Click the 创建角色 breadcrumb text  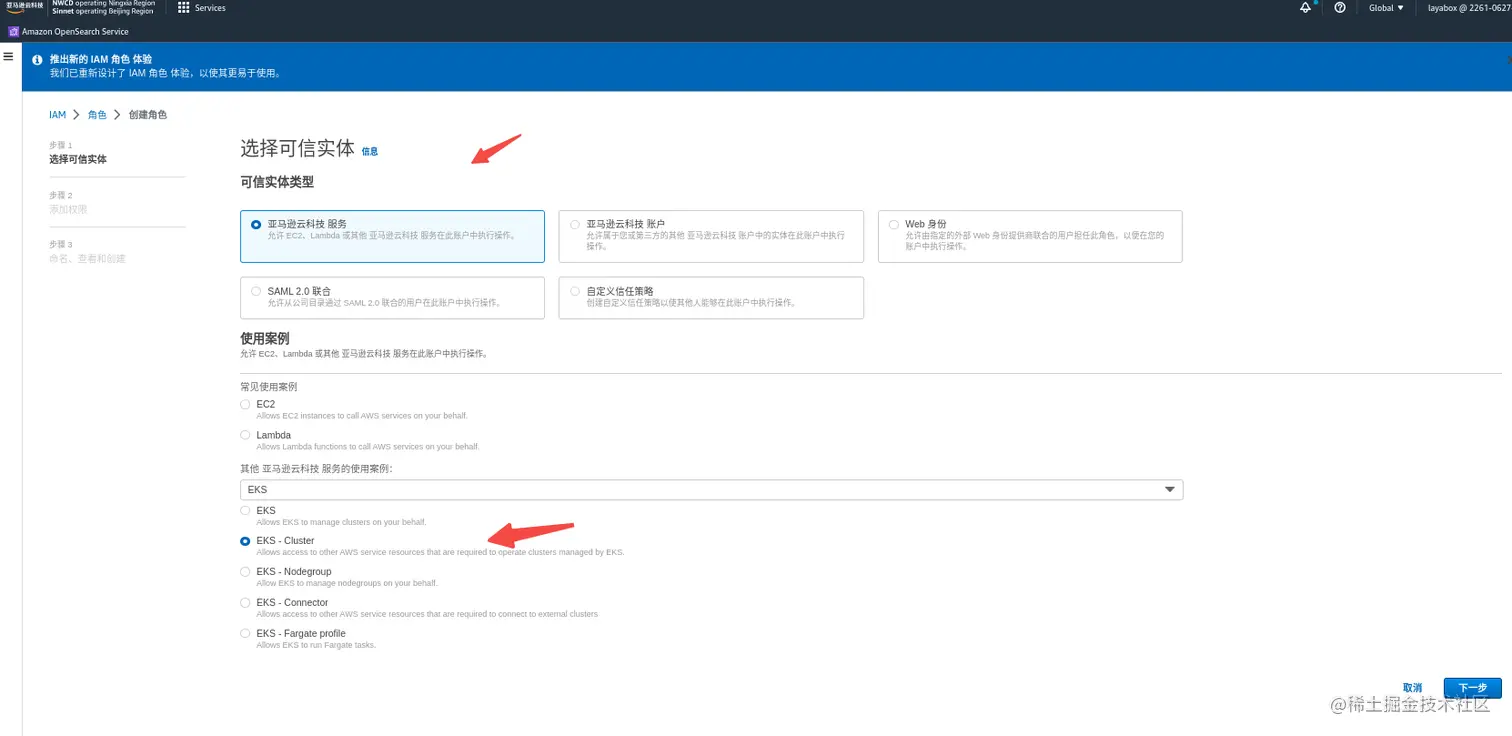148,115
